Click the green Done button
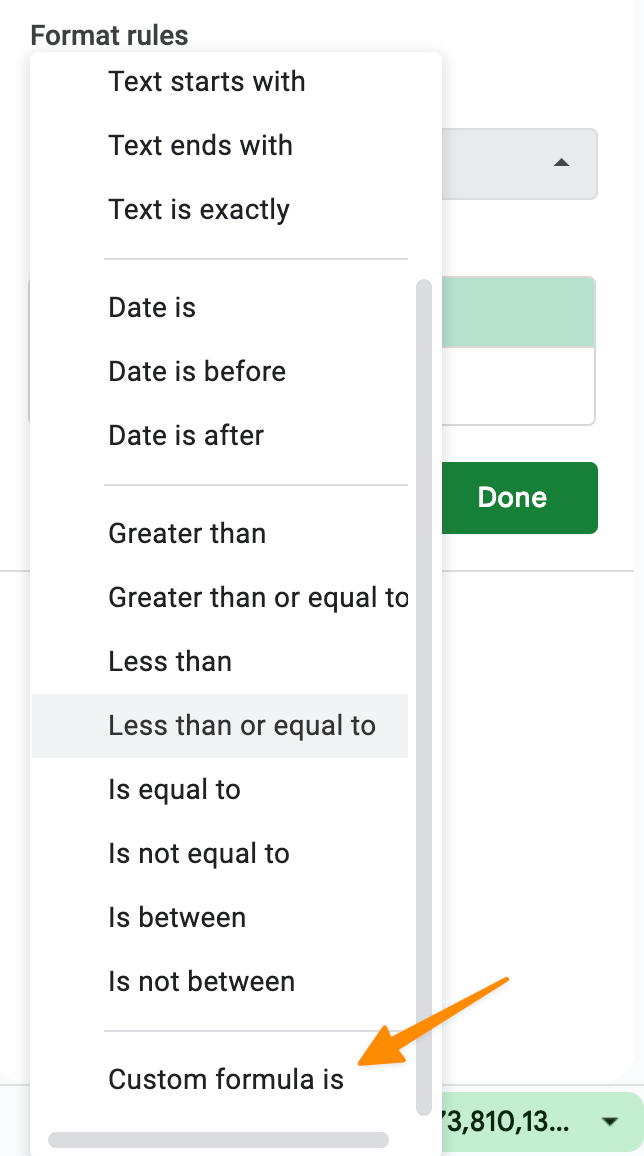Image resolution: width=644 pixels, height=1156 pixels. [x=512, y=497]
